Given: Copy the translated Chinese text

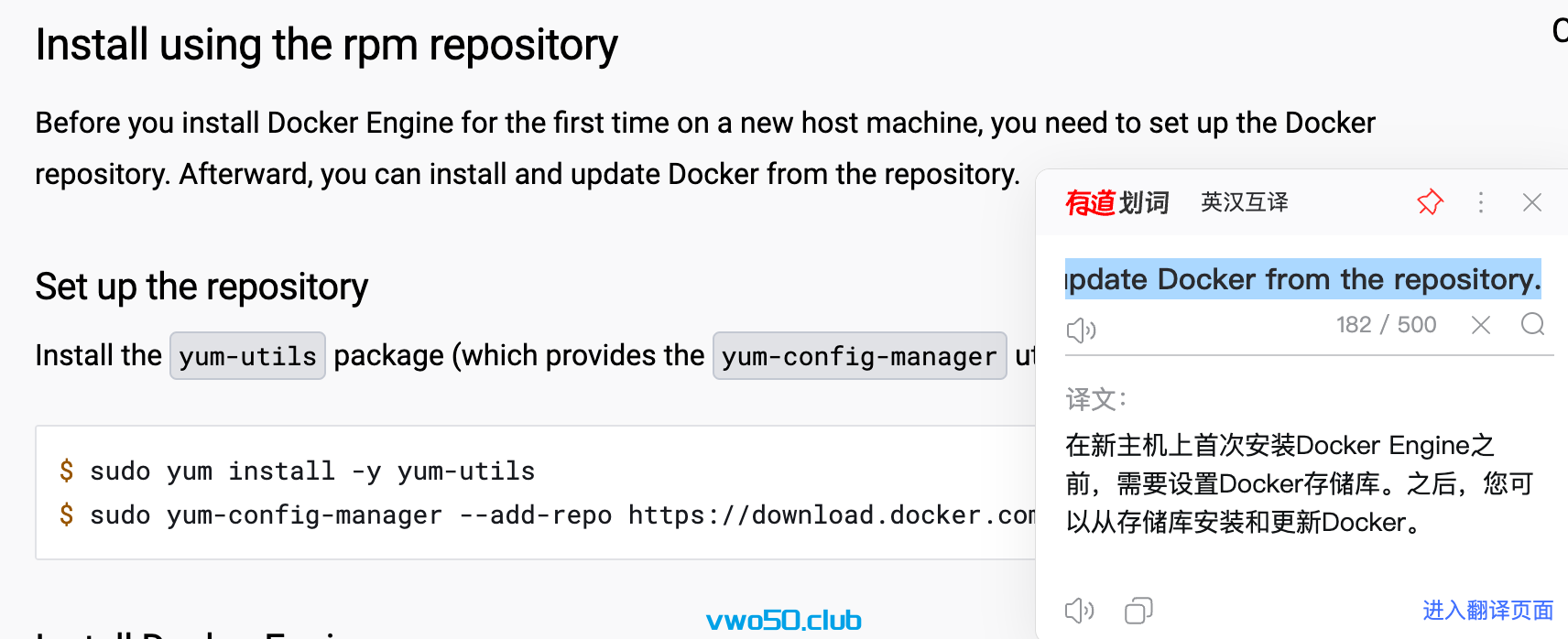Looking at the screenshot, I should [x=1138, y=611].
